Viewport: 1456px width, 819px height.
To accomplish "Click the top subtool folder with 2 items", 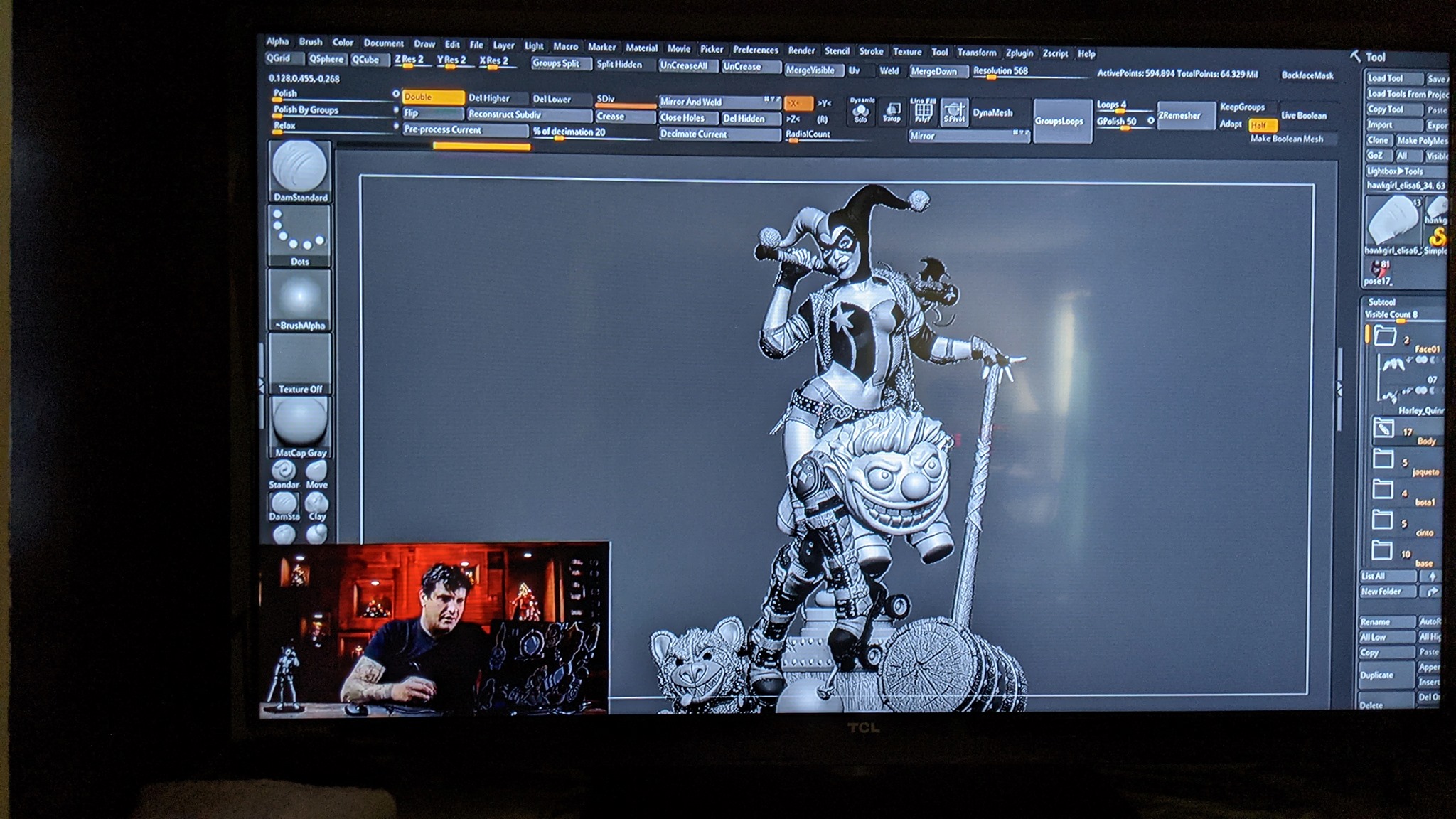I will tap(1383, 336).
